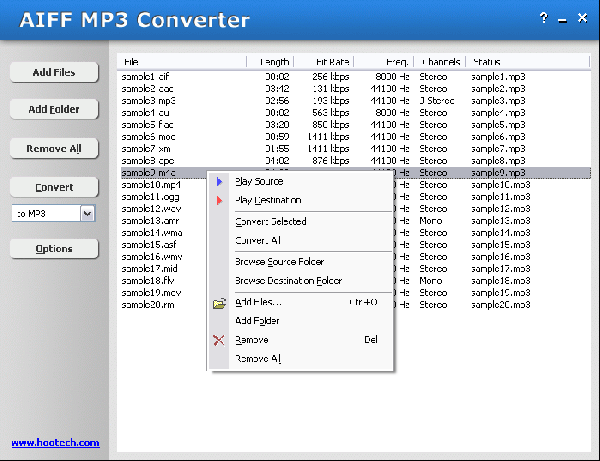This screenshot has width=600, height=461.
Task: Choose Remove All in context menu
Action: (257, 358)
